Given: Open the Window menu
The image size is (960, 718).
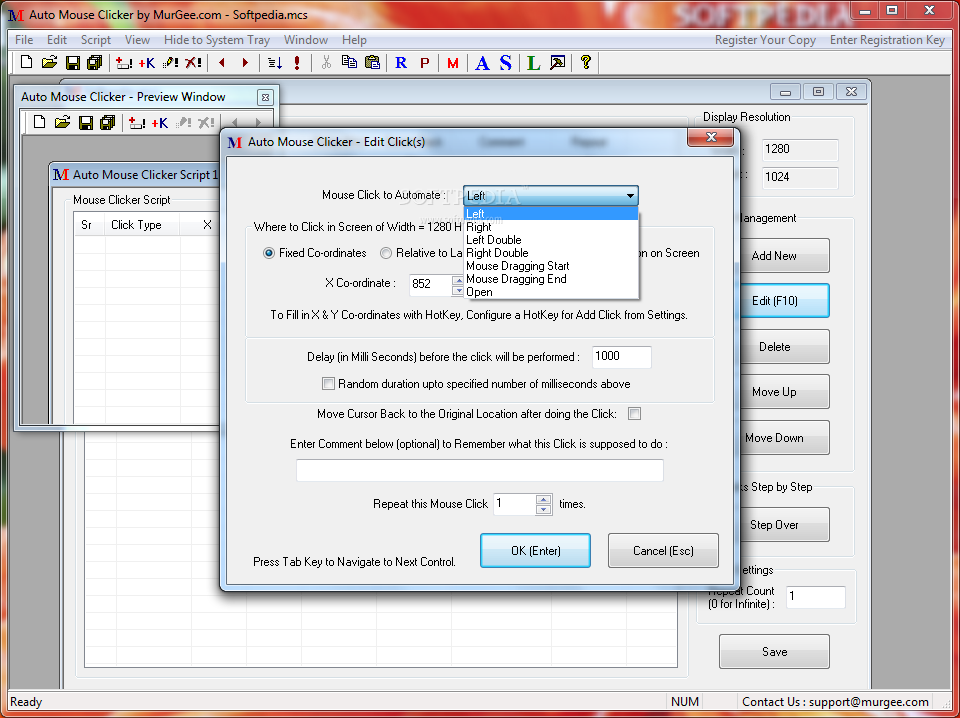Looking at the screenshot, I should pos(306,40).
